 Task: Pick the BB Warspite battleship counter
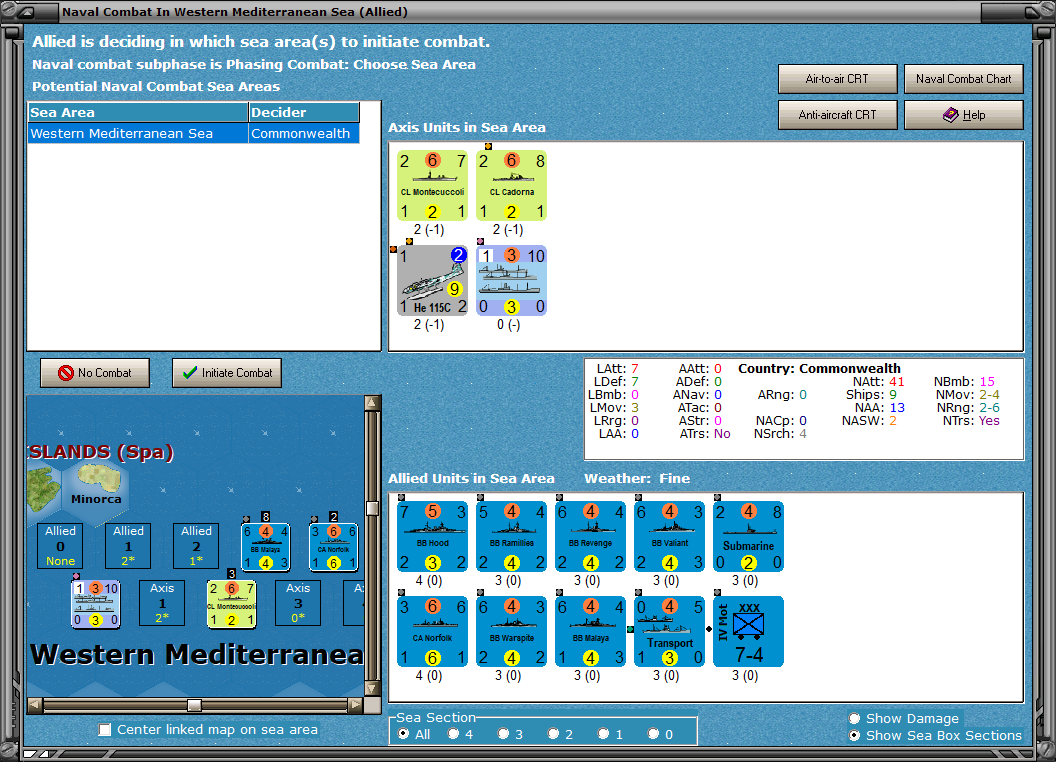pyautogui.click(x=511, y=631)
